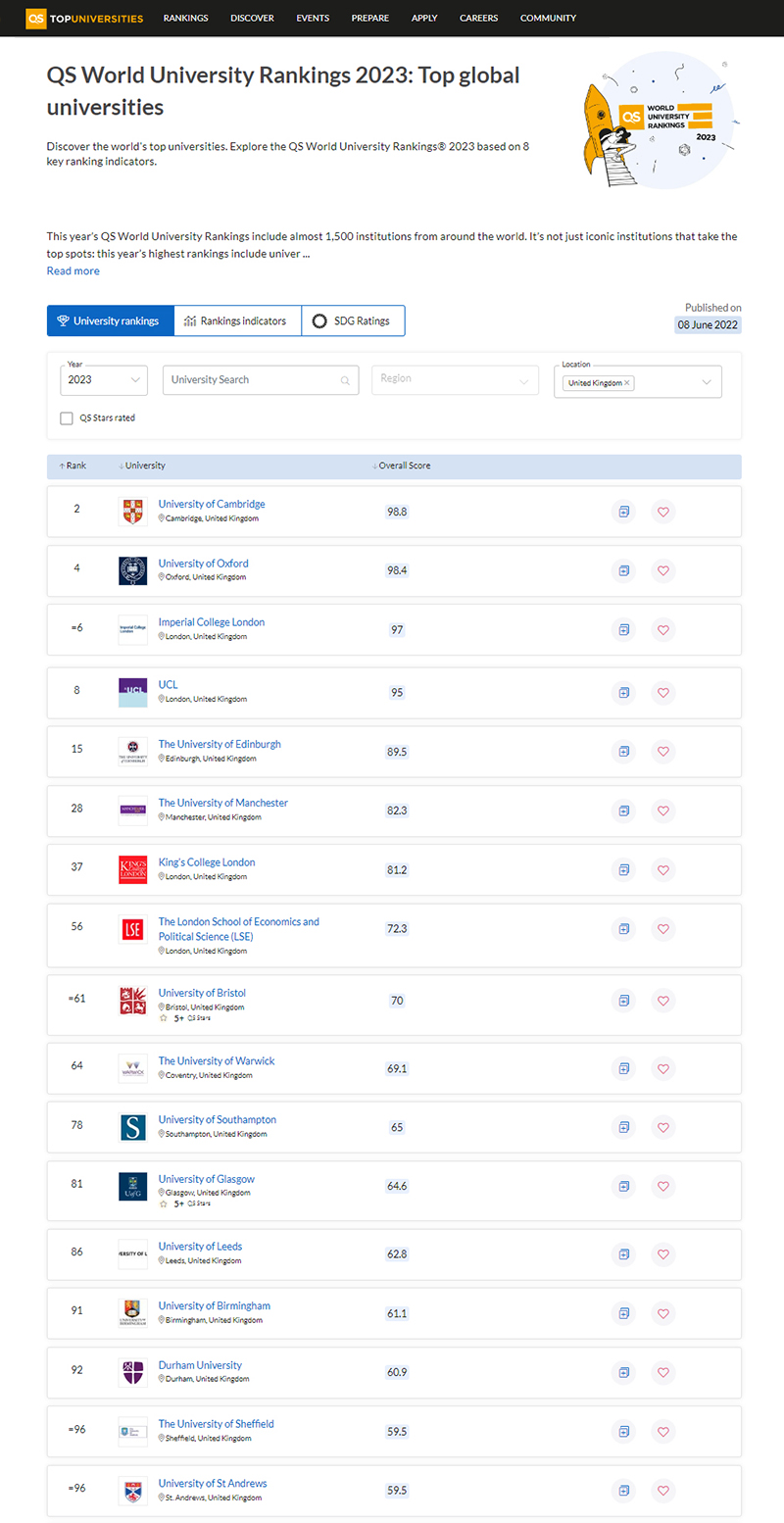Click the University Search input field
This screenshot has width=784, height=1523.
click(260, 380)
